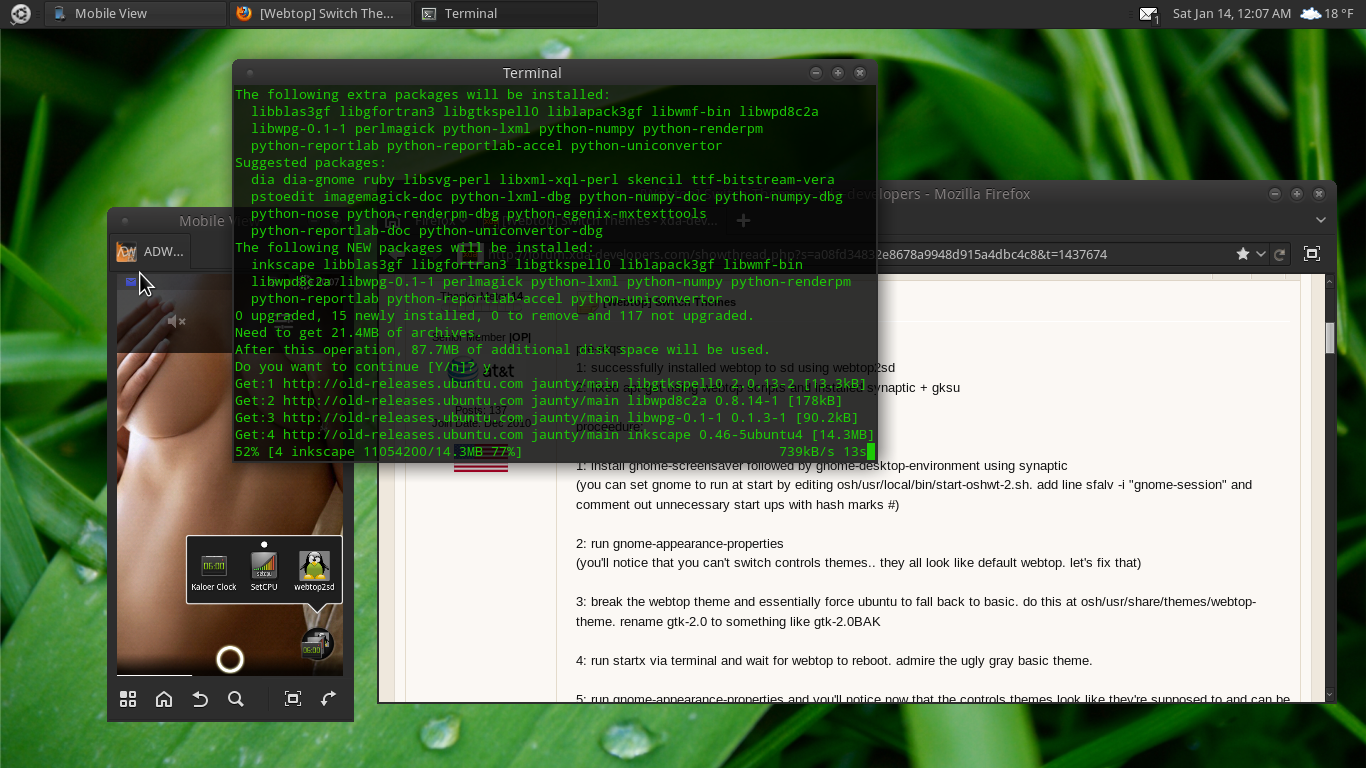The width and height of the screenshot is (1366, 768).
Task: Close the Terminal window
Action: pyautogui.click(x=860, y=73)
